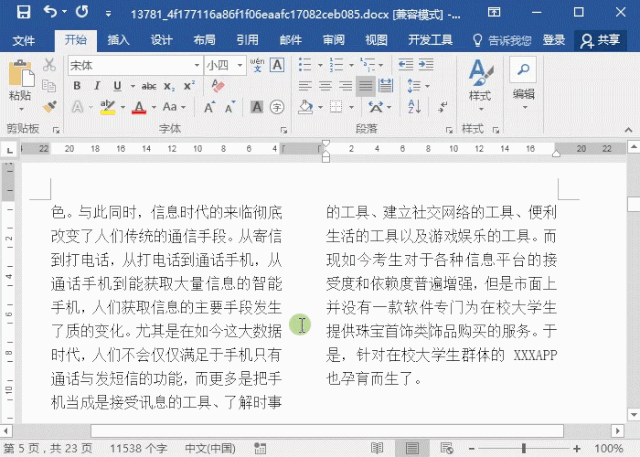Click the borders icon
The image size is (640, 457).
click(336, 107)
